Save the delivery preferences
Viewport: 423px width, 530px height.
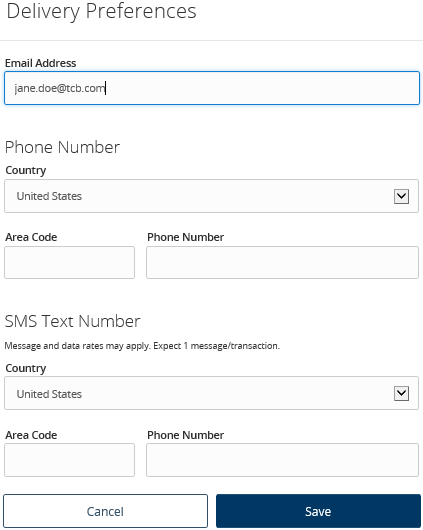[318, 511]
